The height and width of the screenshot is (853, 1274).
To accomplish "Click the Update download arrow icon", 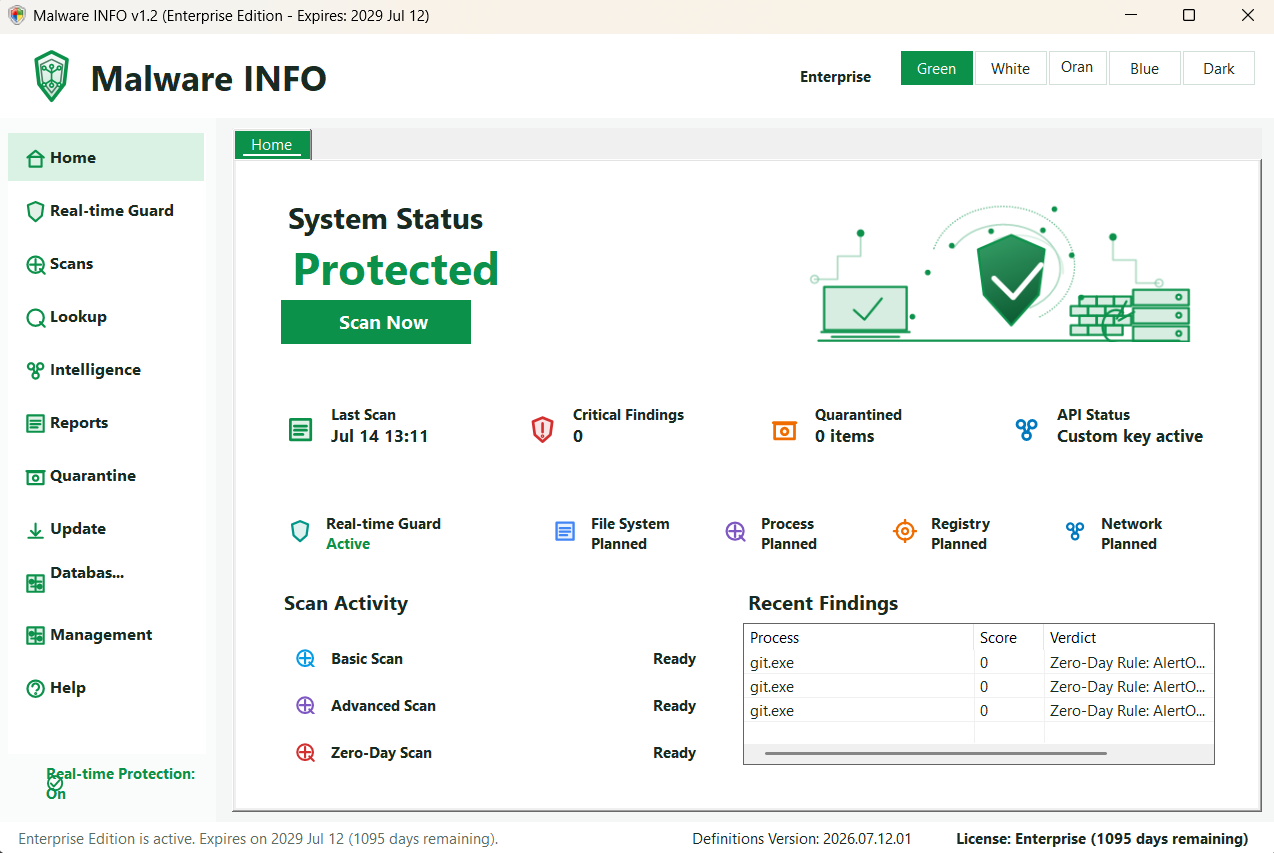I will pos(35,530).
